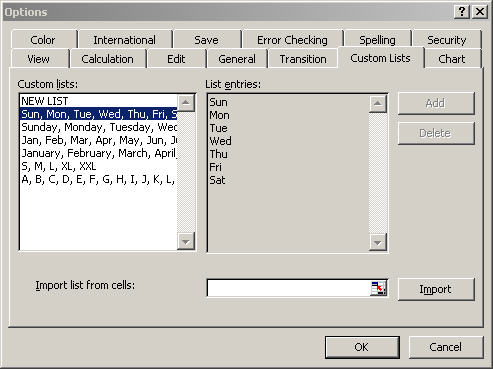Click the Mon entry in List entries
493x369 pixels.
click(219, 115)
